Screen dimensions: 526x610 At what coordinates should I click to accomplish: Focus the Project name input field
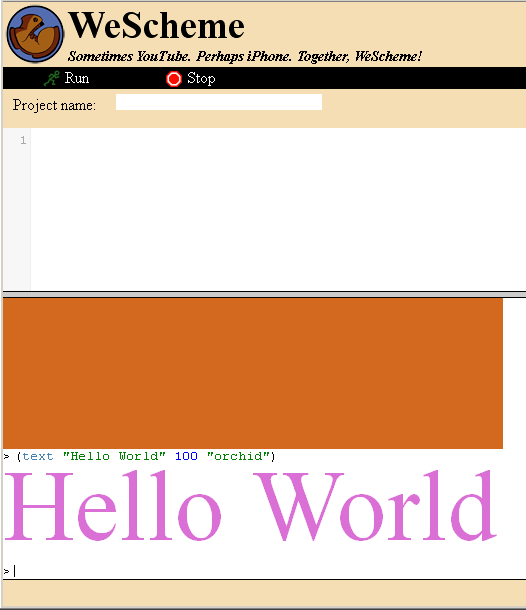coord(219,102)
